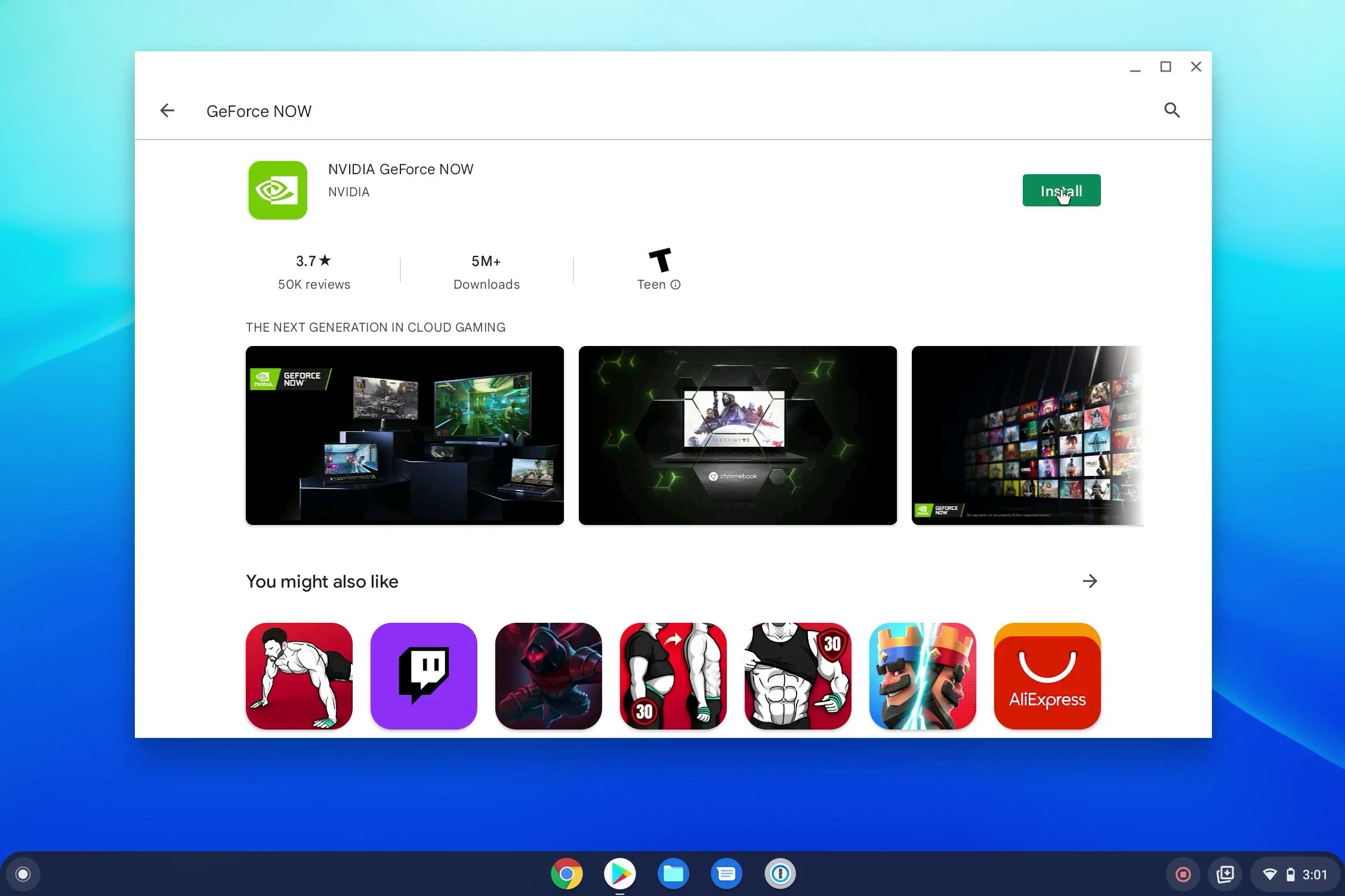This screenshot has width=1345, height=896.
Task: Open the launcher button on the shelf
Action: [23, 875]
